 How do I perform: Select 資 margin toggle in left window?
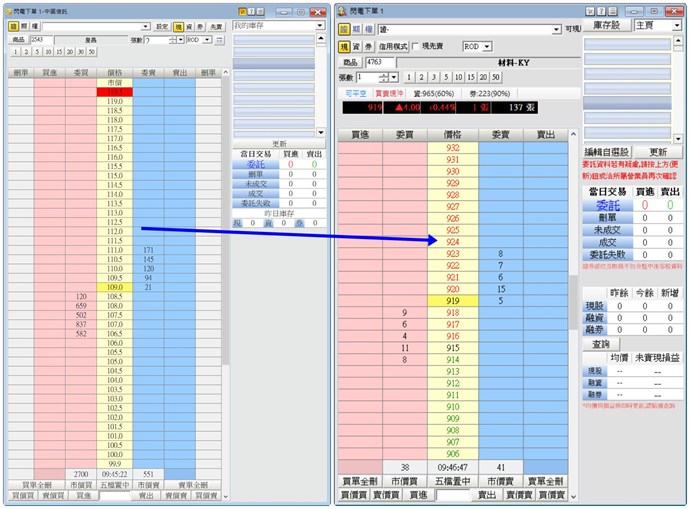(x=189, y=27)
